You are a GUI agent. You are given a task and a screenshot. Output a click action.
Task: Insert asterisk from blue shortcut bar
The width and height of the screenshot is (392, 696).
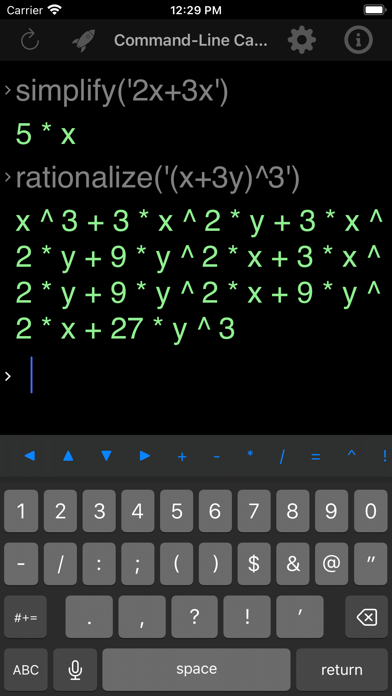[250, 454]
